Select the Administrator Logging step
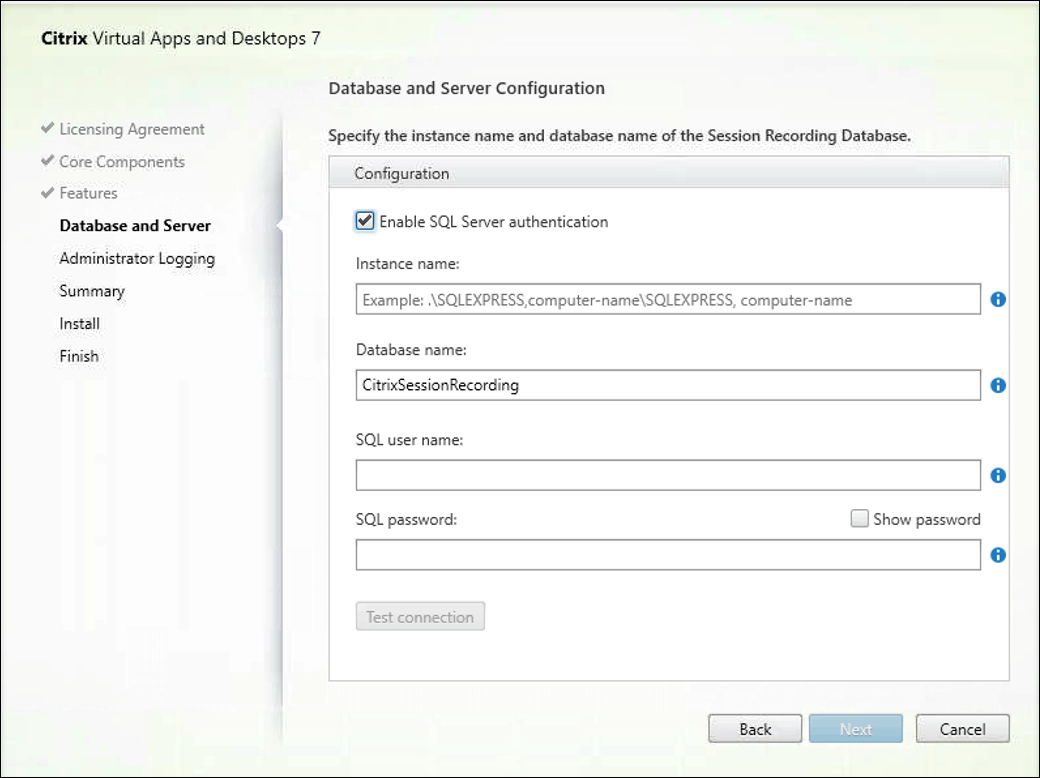The width and height of the screenshot is (1040, 778). click(x=137, y=258)
